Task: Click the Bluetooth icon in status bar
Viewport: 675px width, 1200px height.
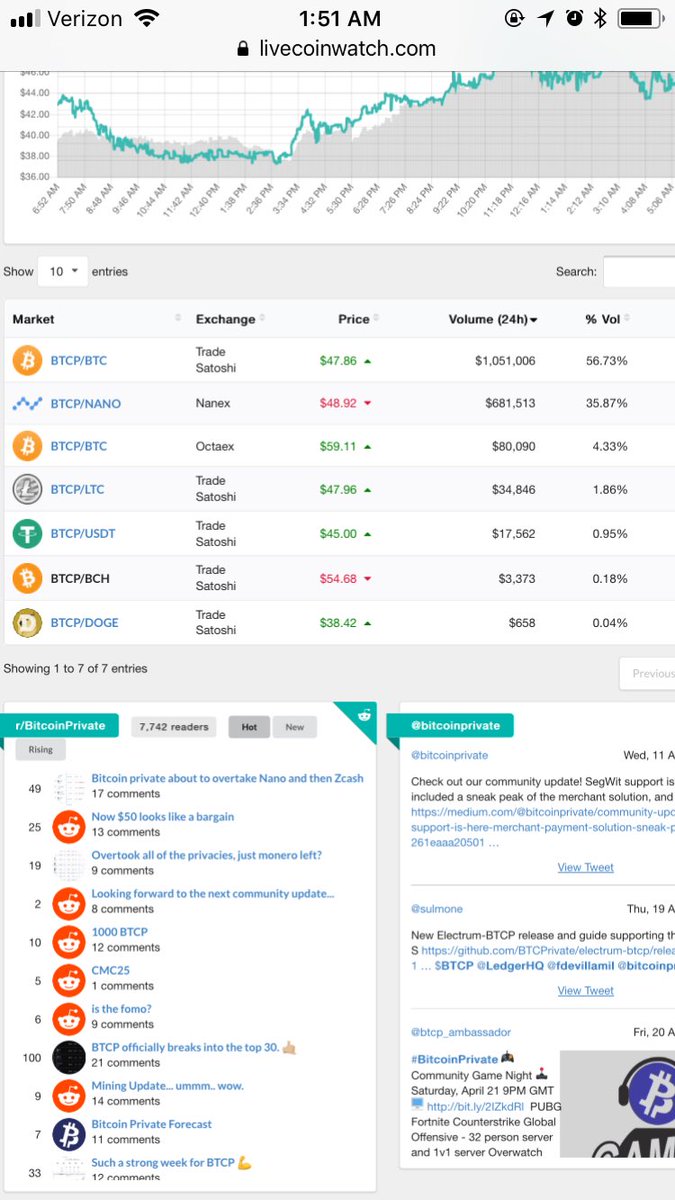Action: click(x=600, y=17)
